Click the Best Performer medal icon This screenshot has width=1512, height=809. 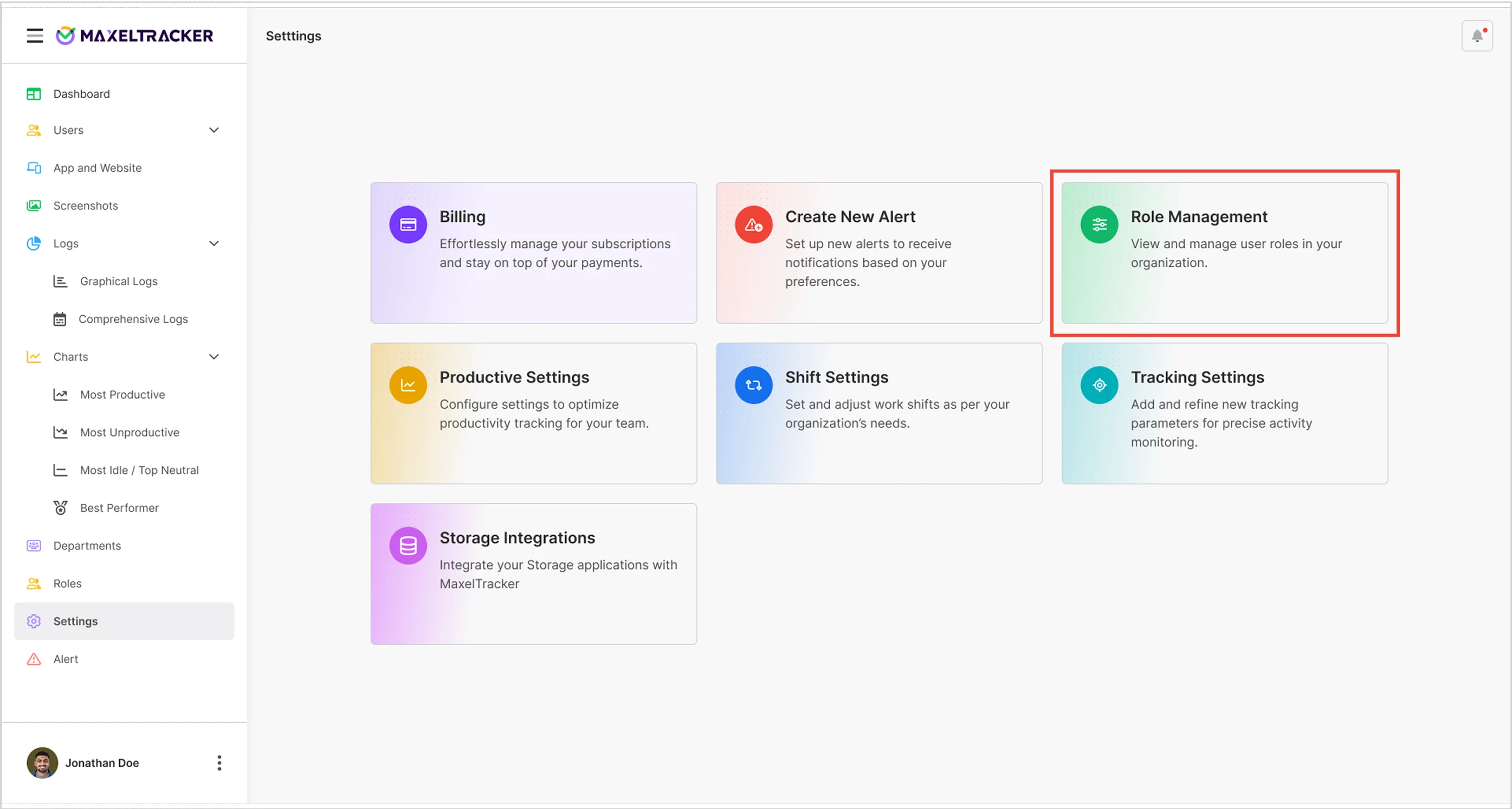point(61,508)
